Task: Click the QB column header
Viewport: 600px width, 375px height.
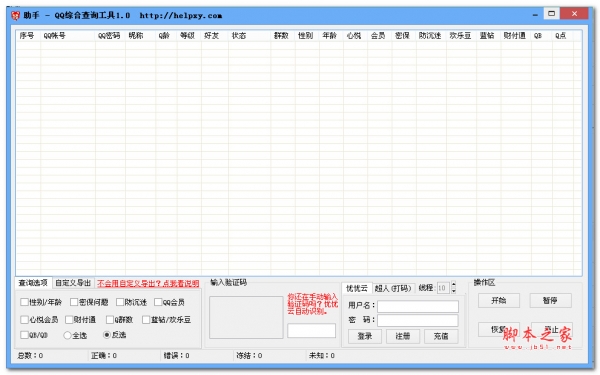Action: [x=541, y=36]
